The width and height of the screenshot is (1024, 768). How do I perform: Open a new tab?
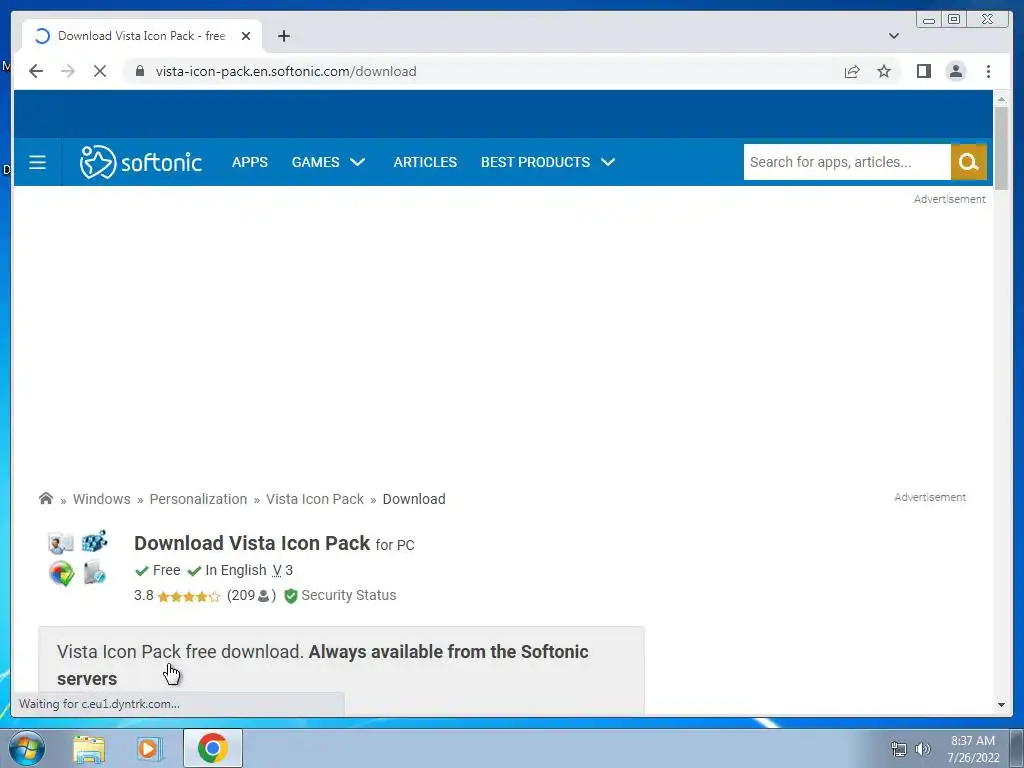tap(283, 36)
